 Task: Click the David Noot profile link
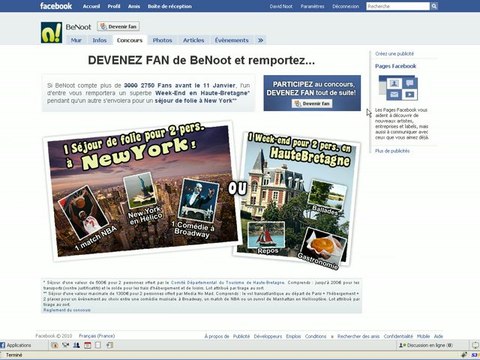[281, 6]
